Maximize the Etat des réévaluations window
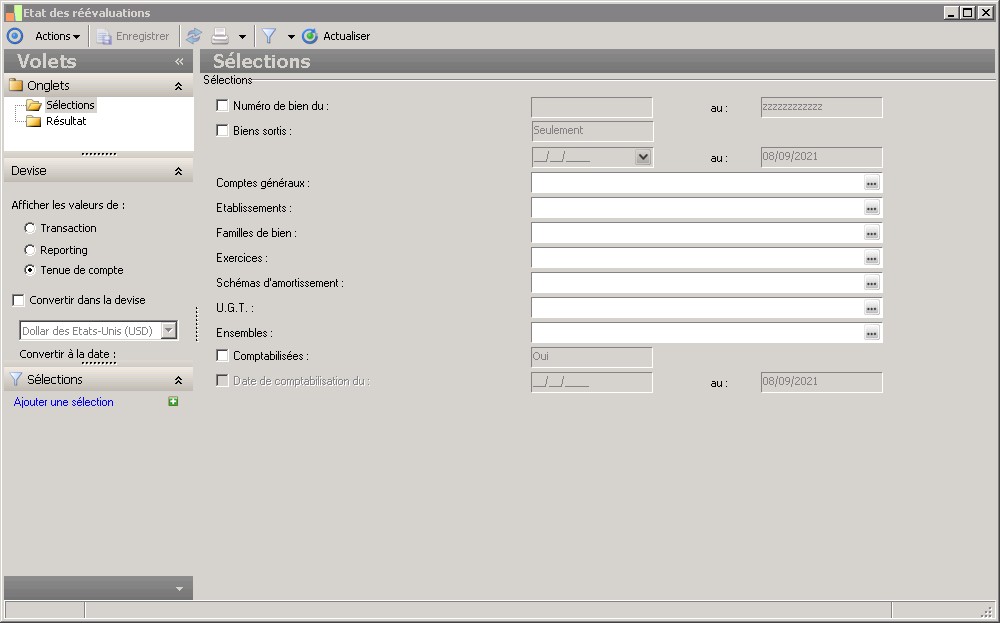 967,12
